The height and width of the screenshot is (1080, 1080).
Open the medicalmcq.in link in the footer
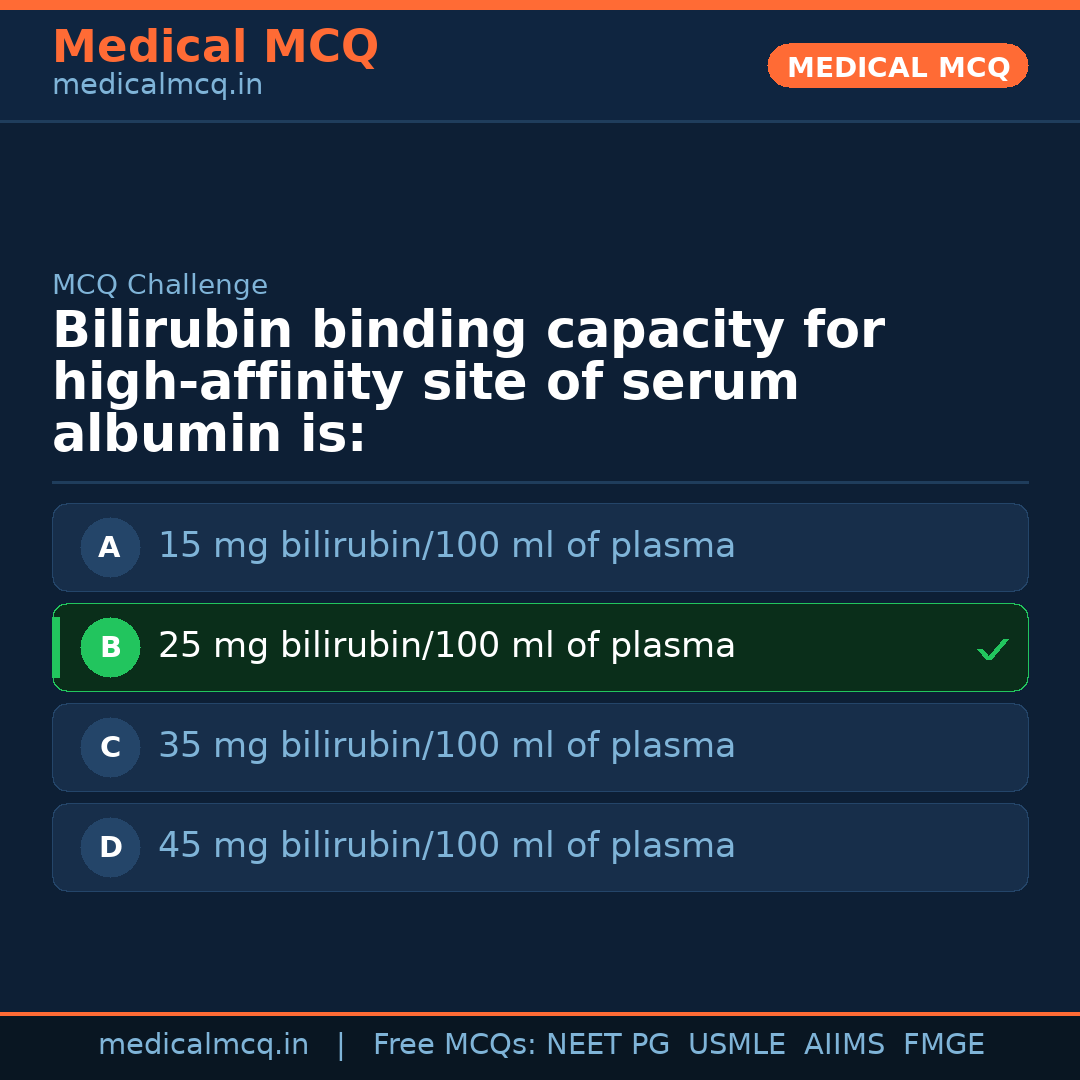tap(203, 1045)
